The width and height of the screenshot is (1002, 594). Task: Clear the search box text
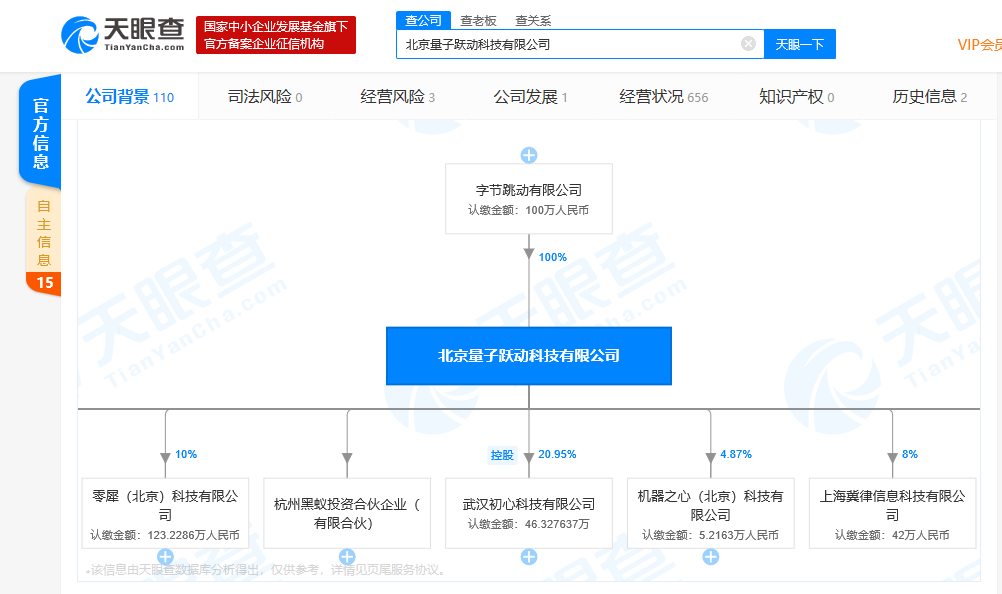click(x=748, y=43)
